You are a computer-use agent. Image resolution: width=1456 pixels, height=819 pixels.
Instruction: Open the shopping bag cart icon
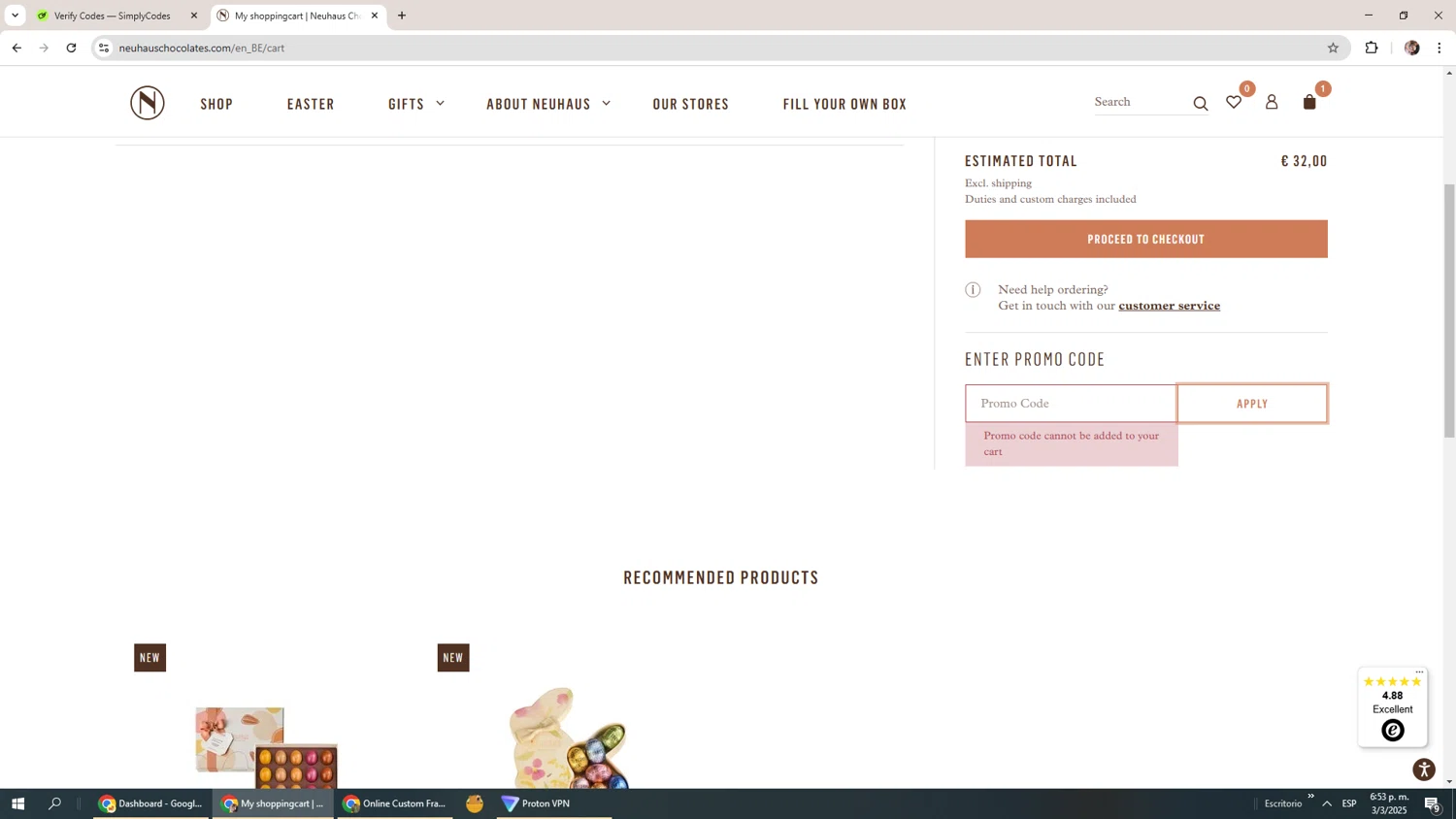tap(1309, 102)
